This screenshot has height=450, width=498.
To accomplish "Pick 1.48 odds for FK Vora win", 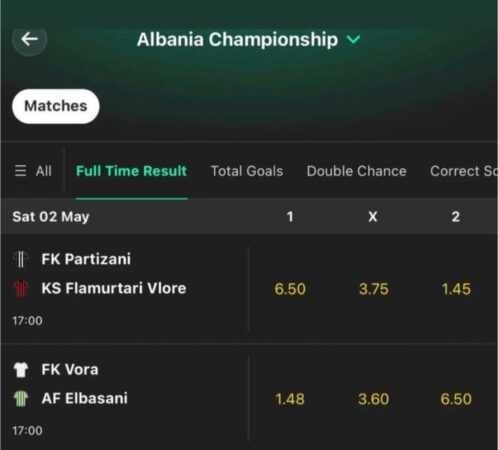I will 290,399.
